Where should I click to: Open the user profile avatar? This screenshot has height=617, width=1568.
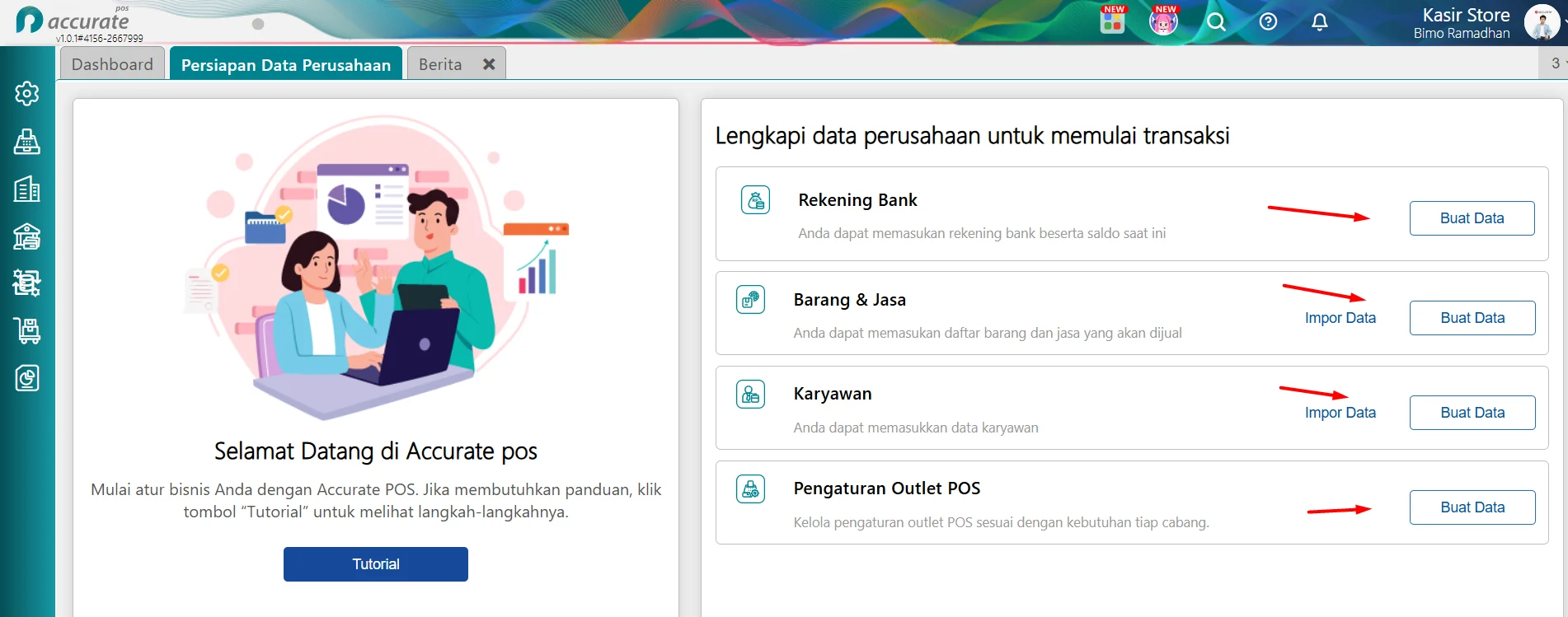(x=1541, y=22)
